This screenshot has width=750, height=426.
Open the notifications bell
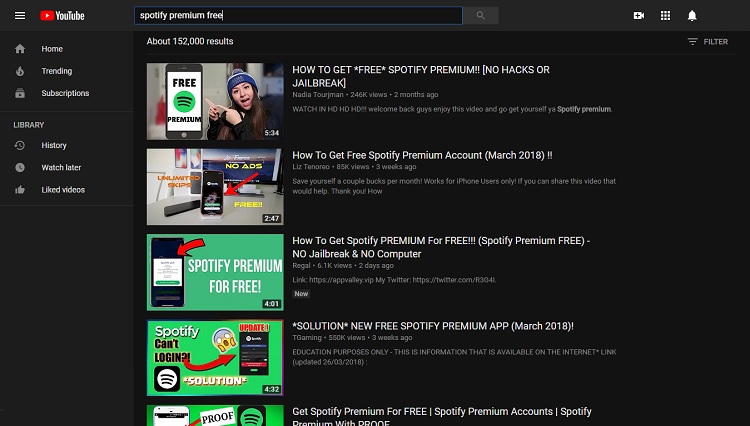pos(692,16)
